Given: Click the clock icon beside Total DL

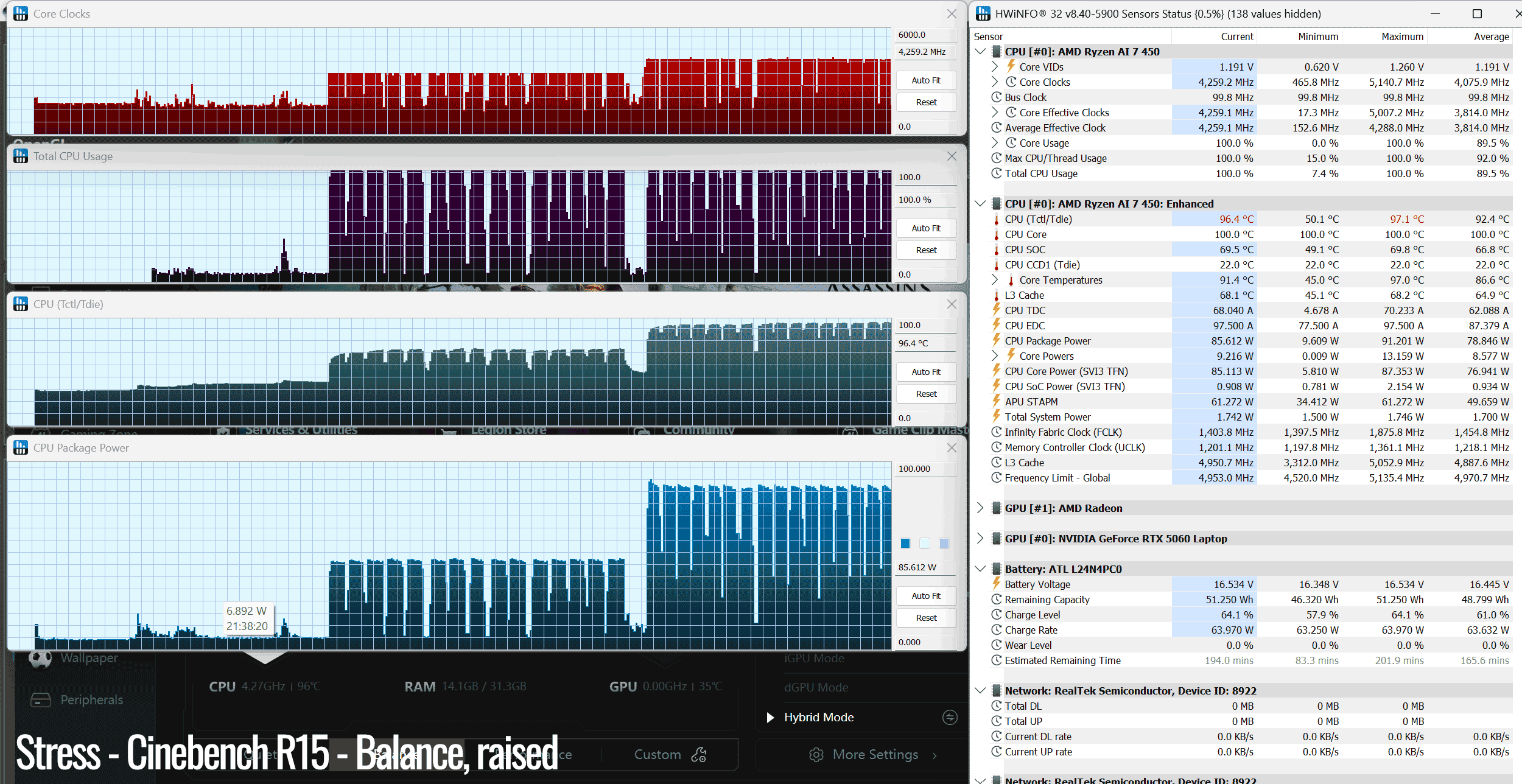Looking at the screenshot, I should 997,705.
